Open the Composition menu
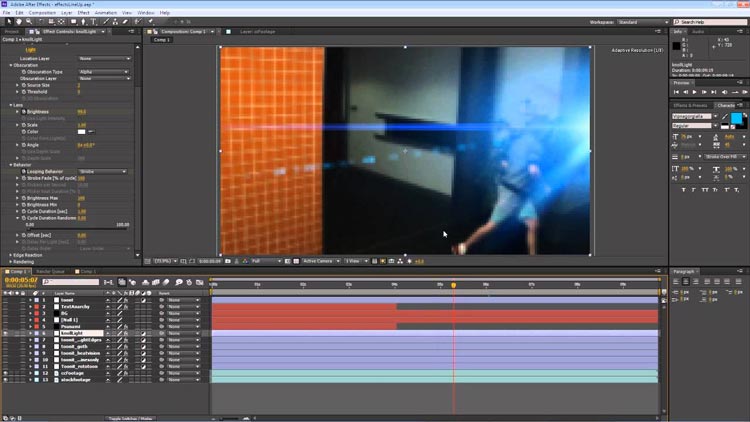Screen dimensions: 750x422 coord(42,13)
